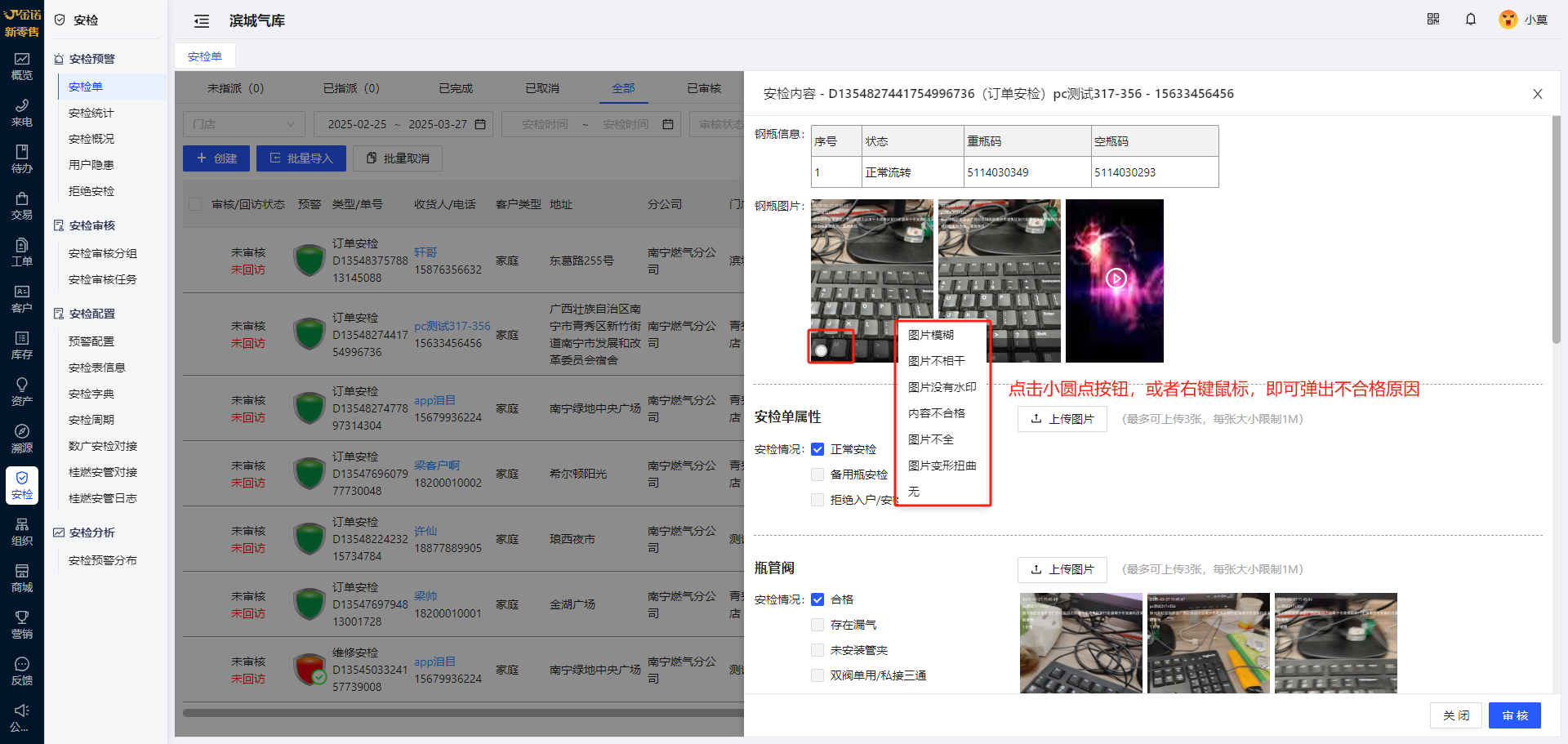Click 上传图片 under 瓶管阀 section
This screenshot has height=744, width=1568.
tap(1062, 569)
